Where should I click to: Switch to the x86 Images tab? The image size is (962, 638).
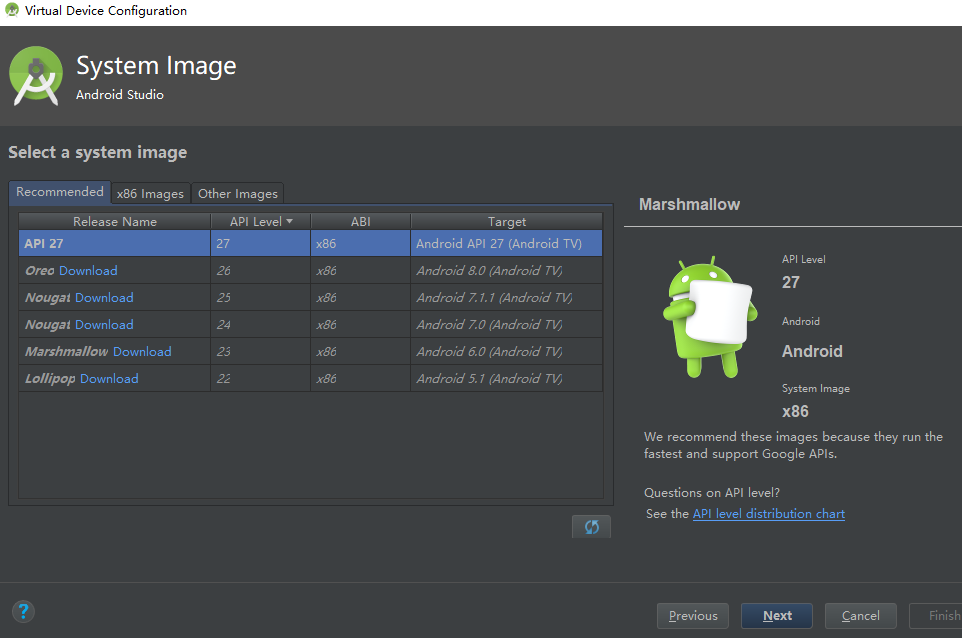pyautogui.click(x=150, y=194)
